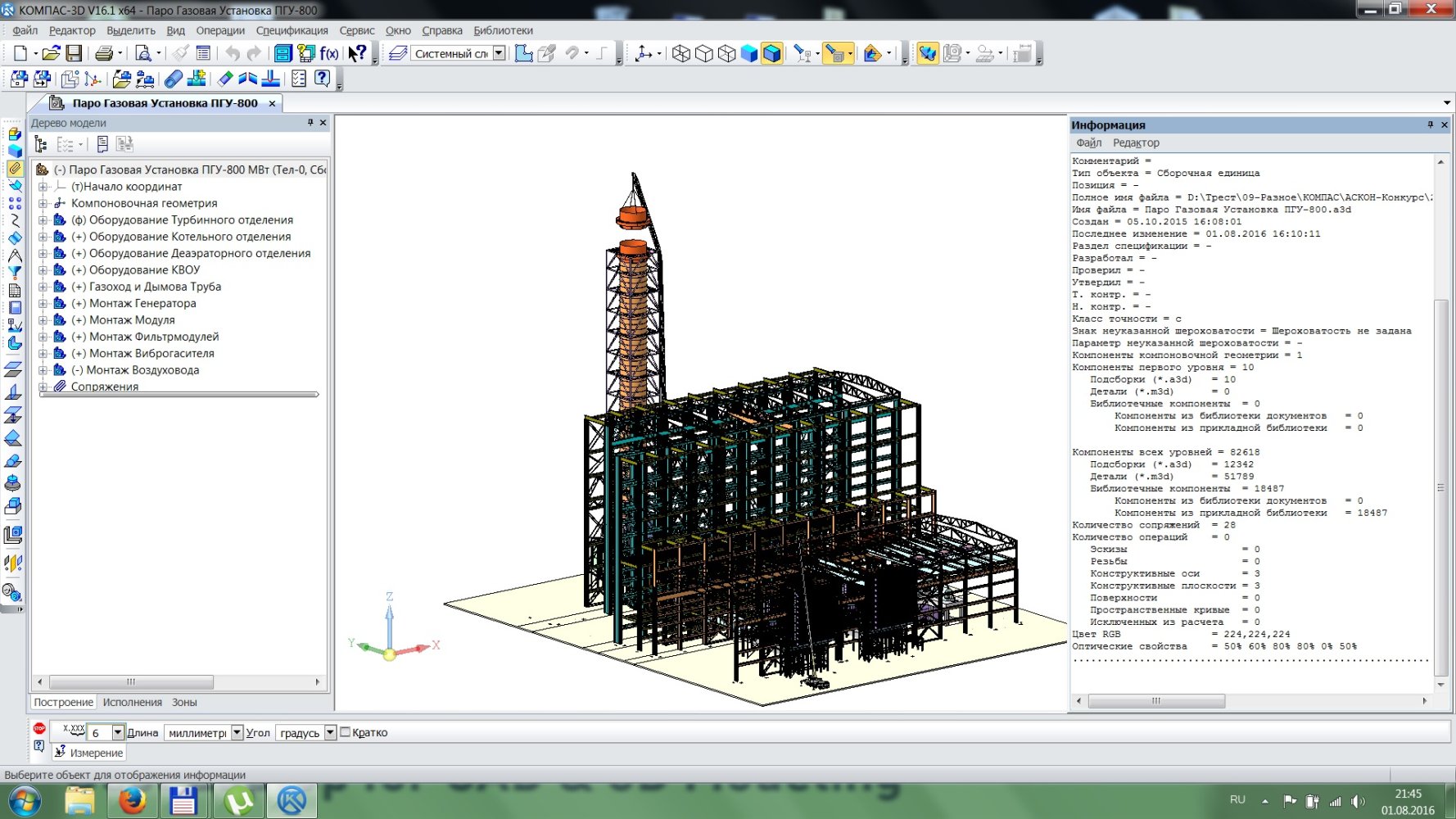This screenshot has width=1456, height=819.
Task: Open the Угол units dropdown
Action: (330, 732)
